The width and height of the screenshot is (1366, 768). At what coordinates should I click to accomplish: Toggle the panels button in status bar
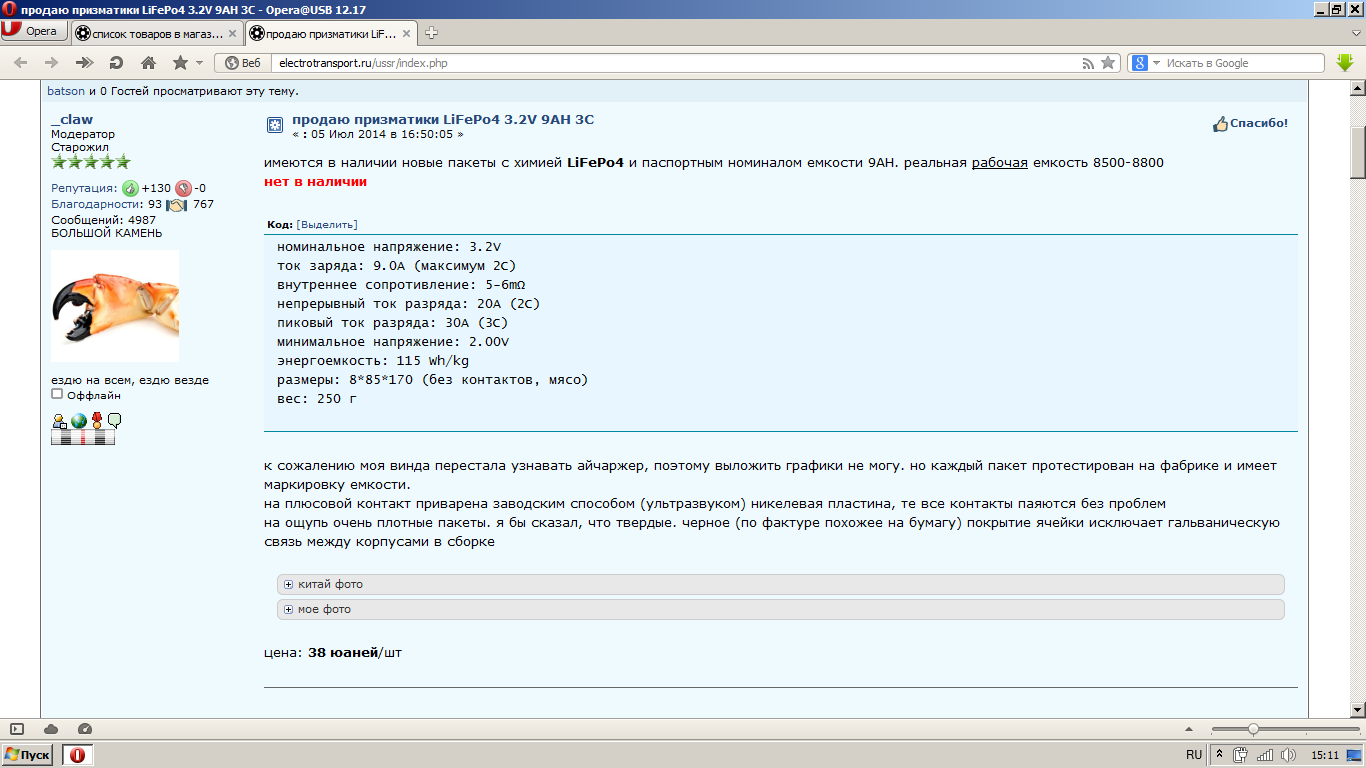pyautogui.click(x=17, y=729)
